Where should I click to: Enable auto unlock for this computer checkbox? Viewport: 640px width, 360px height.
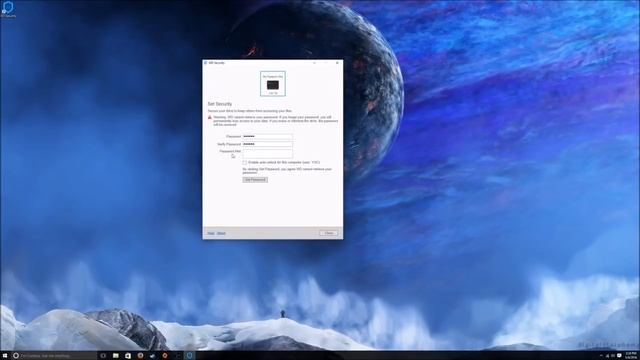(244, 162)
